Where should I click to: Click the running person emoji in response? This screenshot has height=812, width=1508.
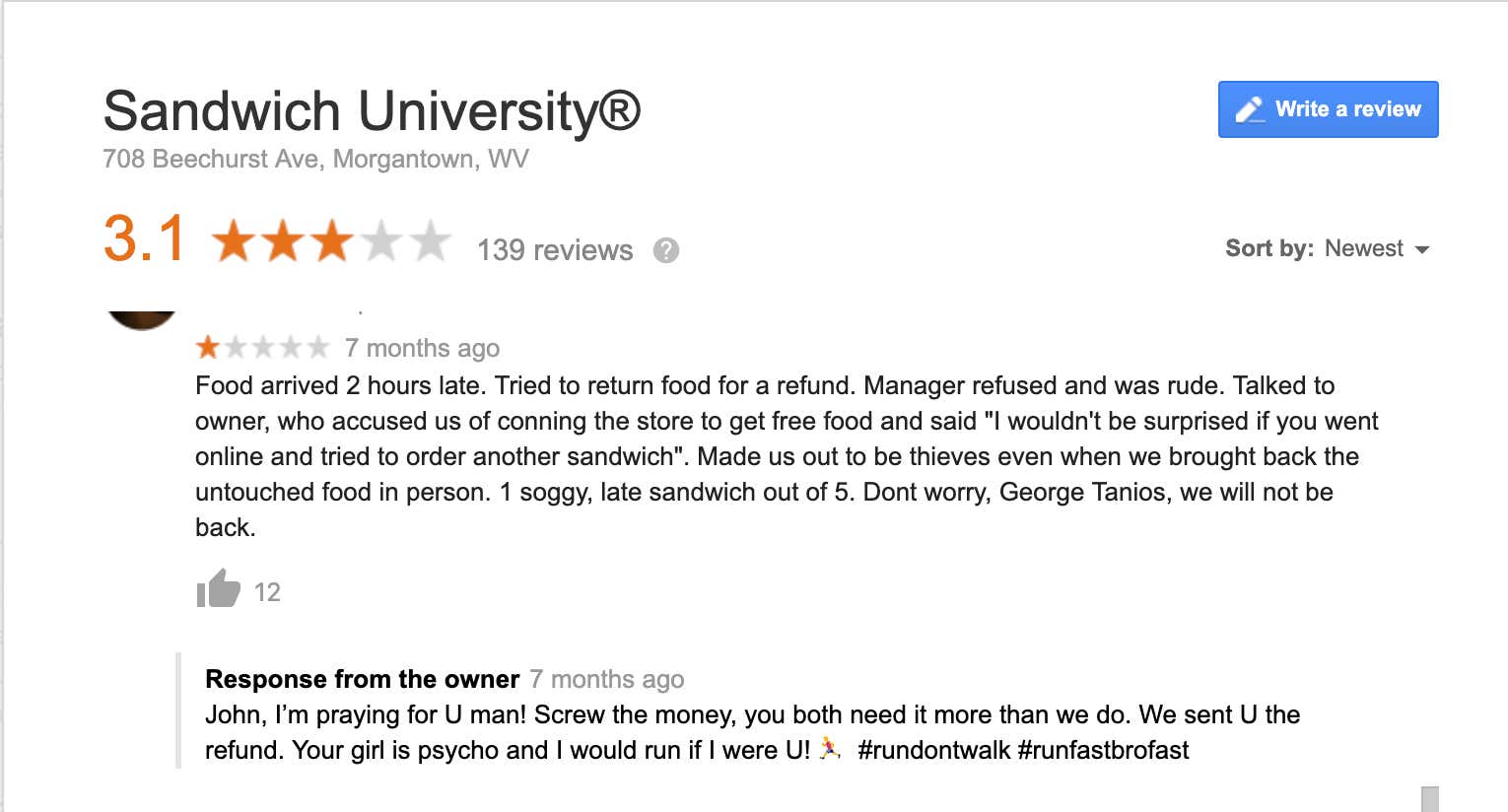830,749
